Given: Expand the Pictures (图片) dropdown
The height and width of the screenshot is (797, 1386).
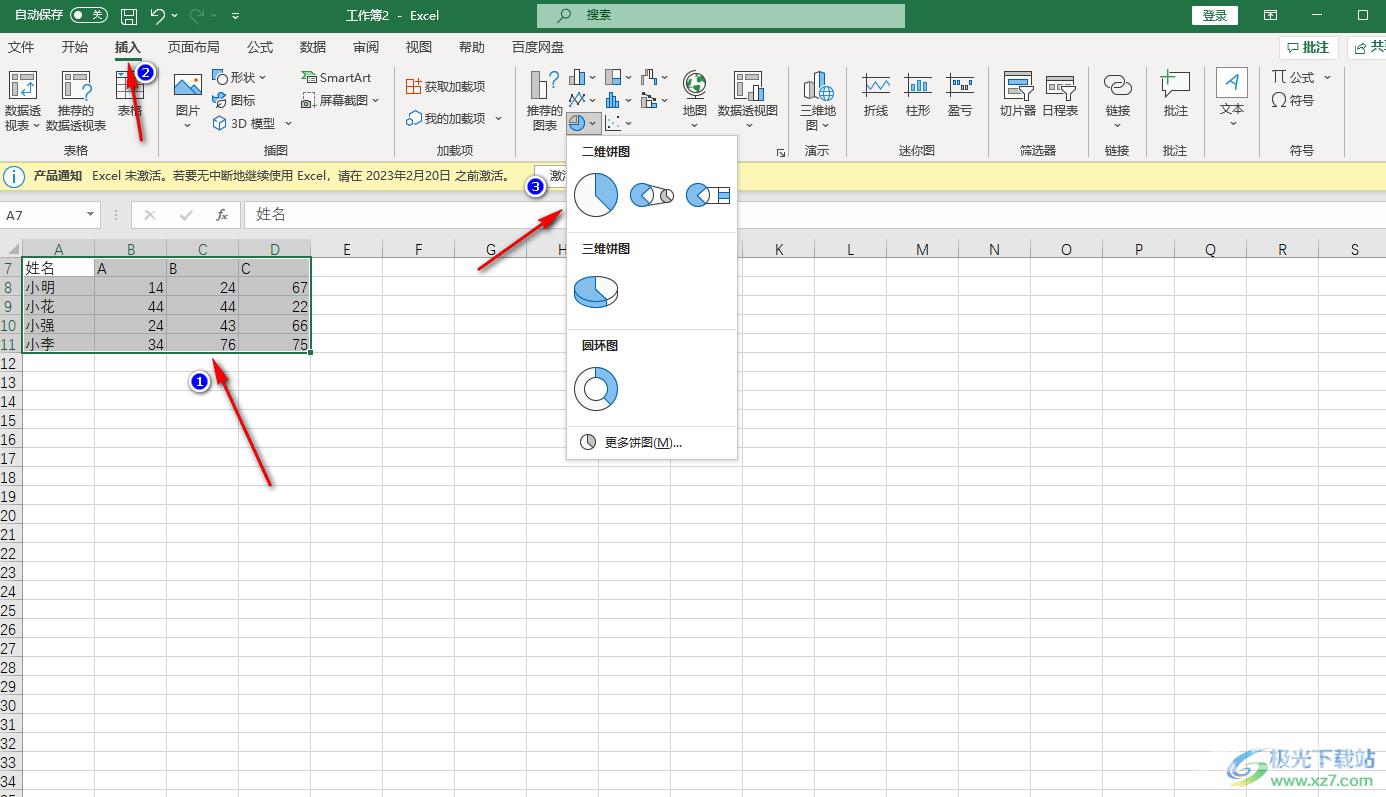Looking at the screenshot, I should pyautogui.click(x=188, y=124).
